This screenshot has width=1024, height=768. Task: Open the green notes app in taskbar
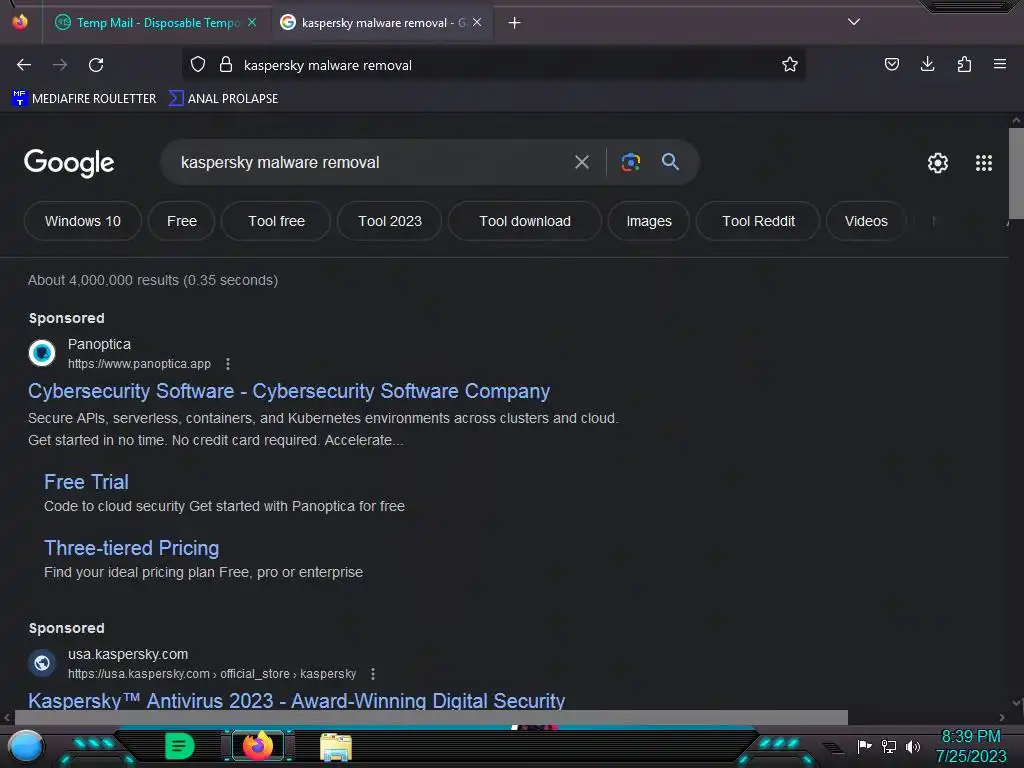point(180,746)
